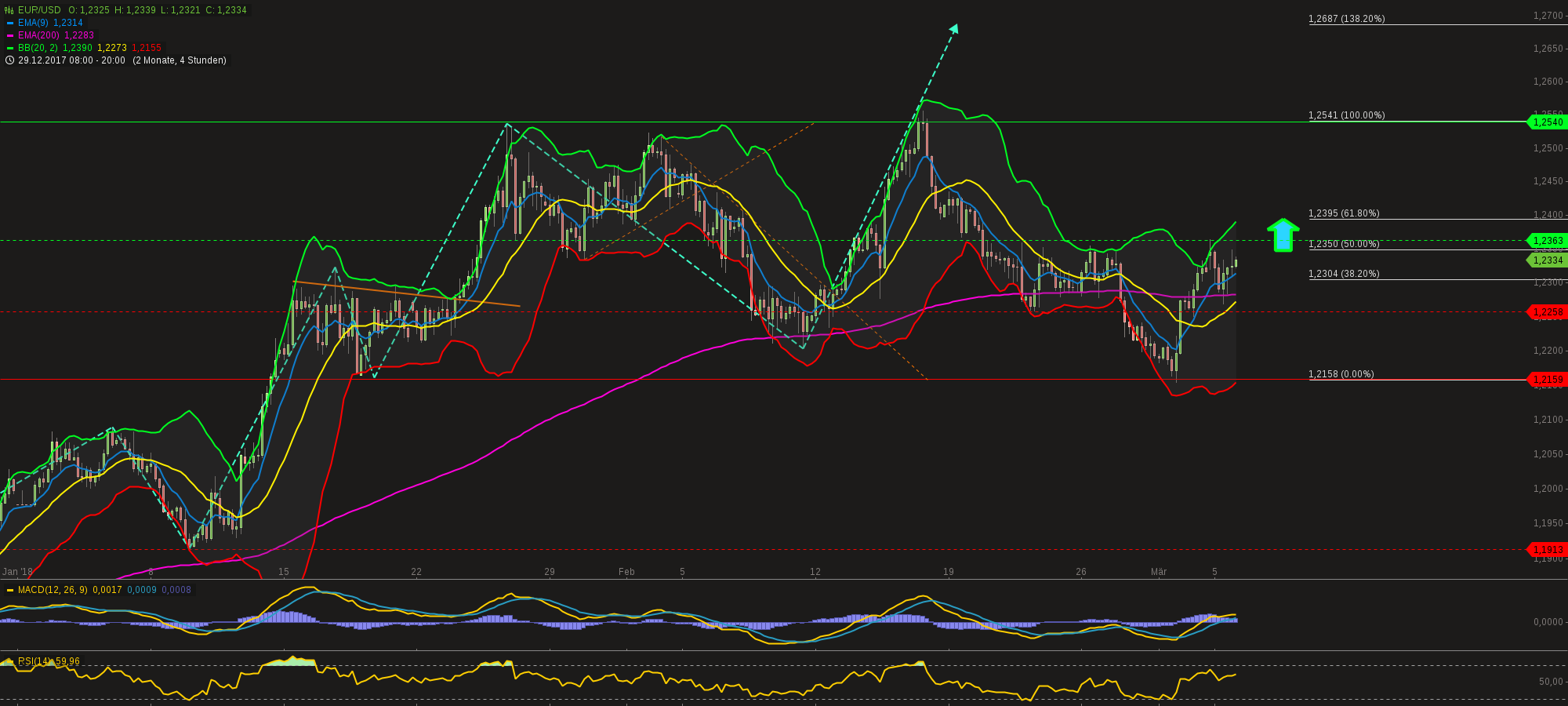
Task: Click the candlestick chart icon beside EUR/USD
Action: [x=9, y=10]
